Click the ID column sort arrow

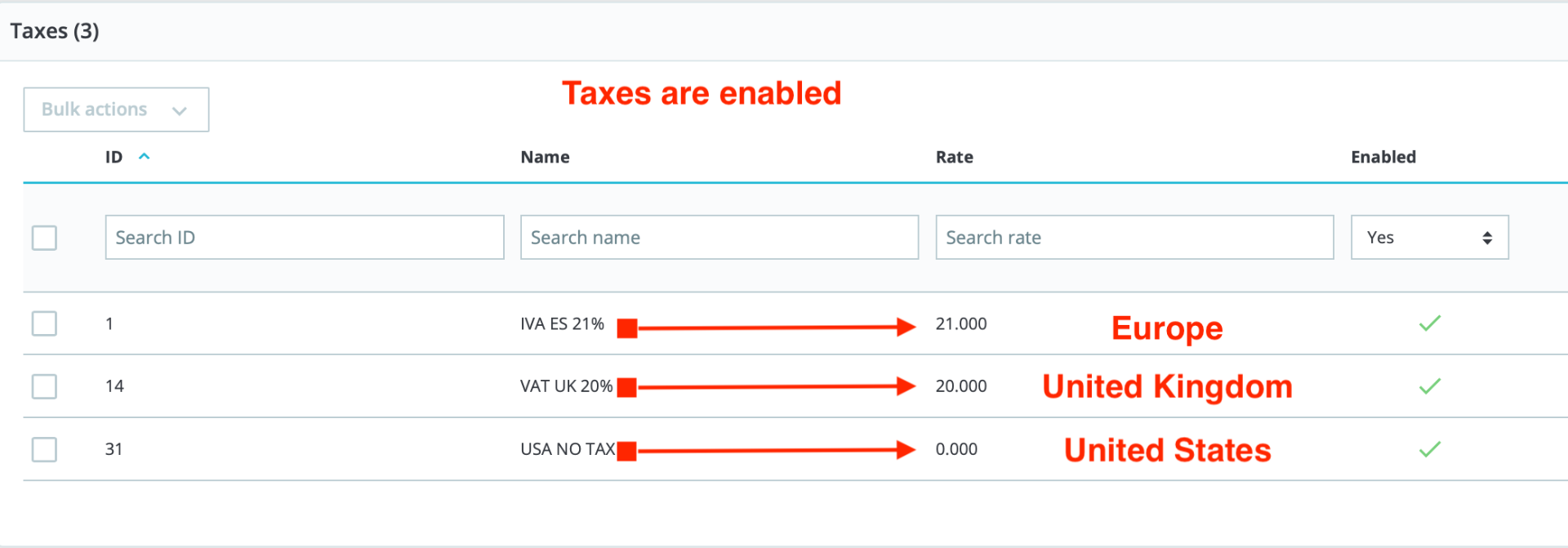pos(145,156)
